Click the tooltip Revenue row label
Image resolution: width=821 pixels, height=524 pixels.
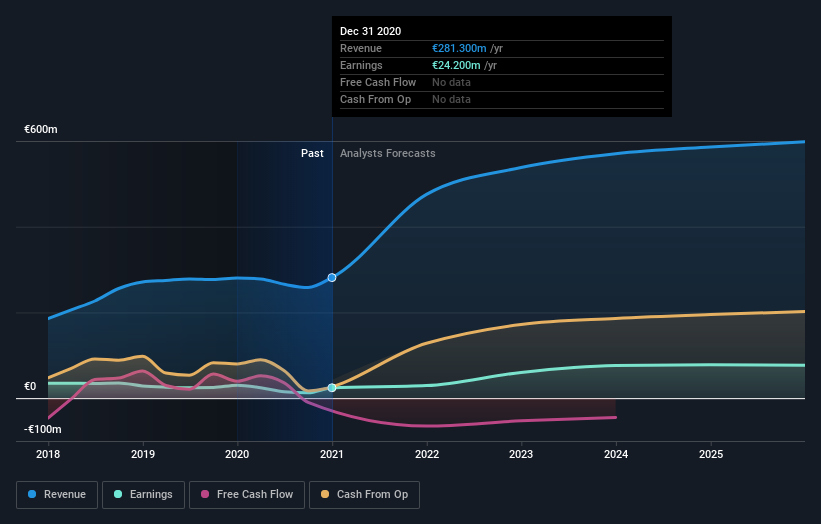(x=361, y=48)
